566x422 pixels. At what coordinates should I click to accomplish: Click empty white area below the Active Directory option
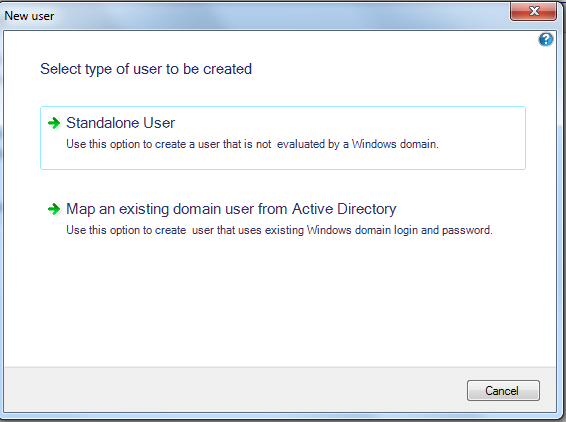280,303
